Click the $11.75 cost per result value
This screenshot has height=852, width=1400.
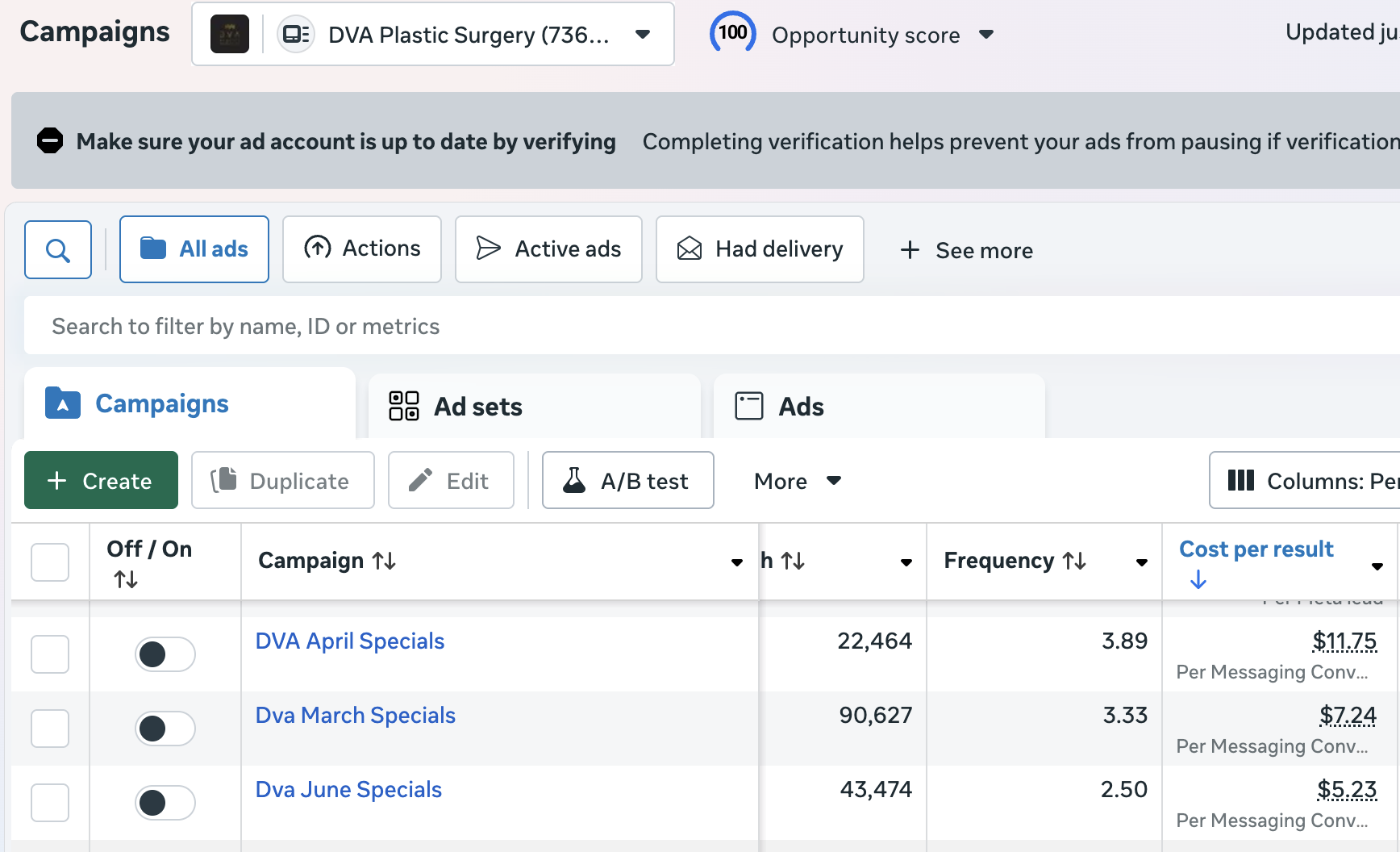tap(1344, 641)
